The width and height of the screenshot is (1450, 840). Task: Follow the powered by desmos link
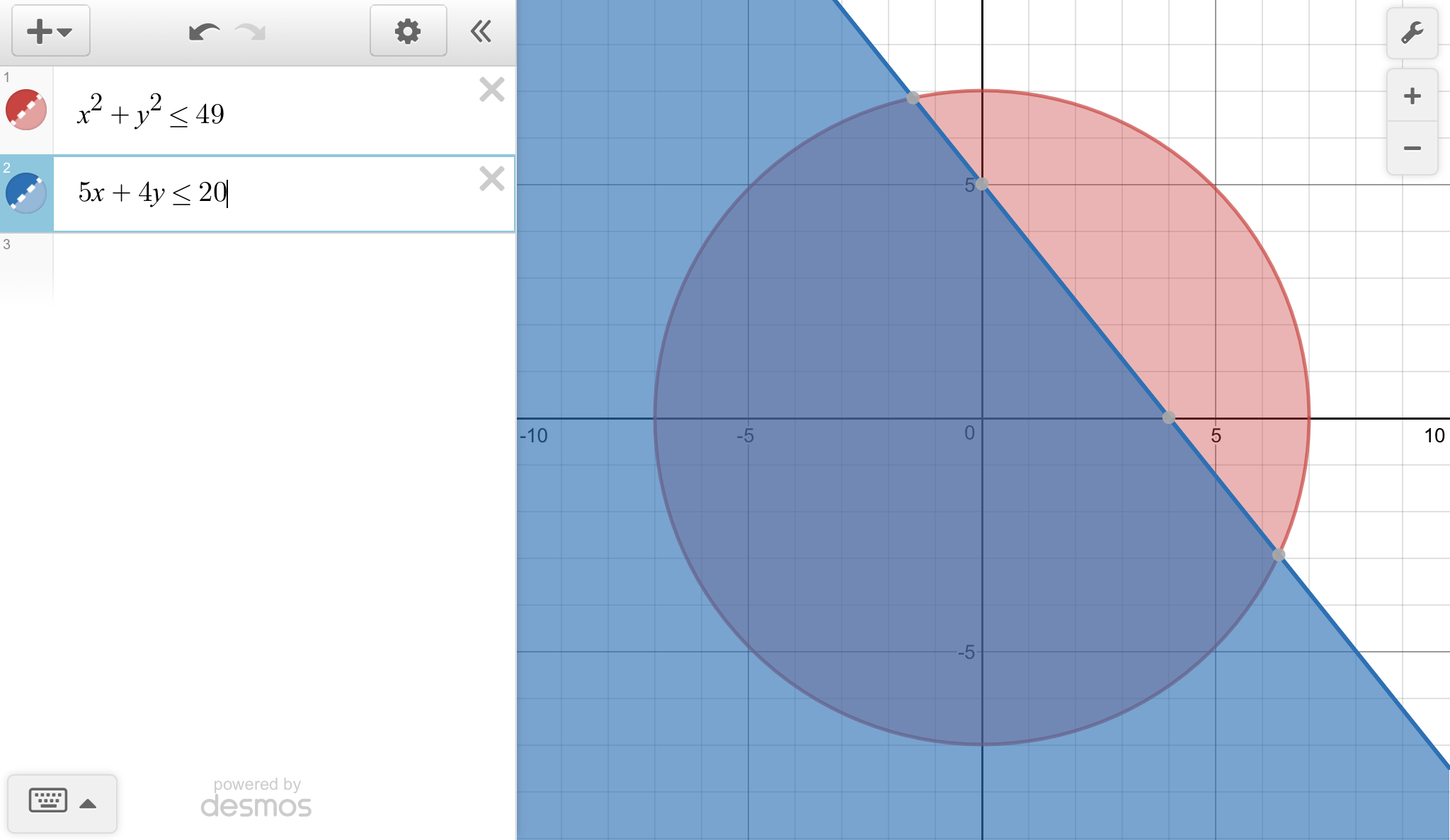[x=256, y=798]
